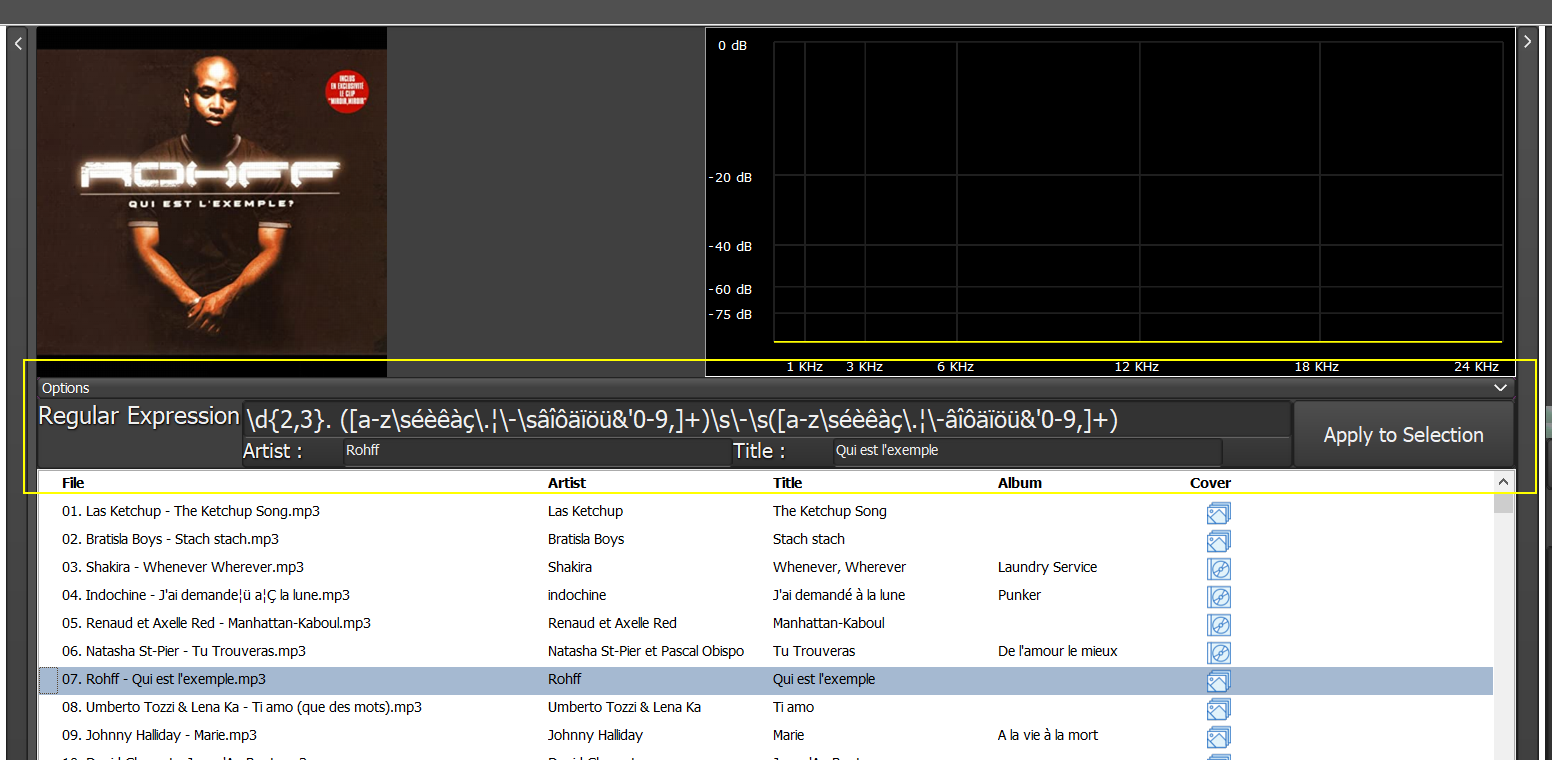The width and height of the screenshot is (1552, 760).
Task: Click the Regular Expression input field
Action: 766,420
